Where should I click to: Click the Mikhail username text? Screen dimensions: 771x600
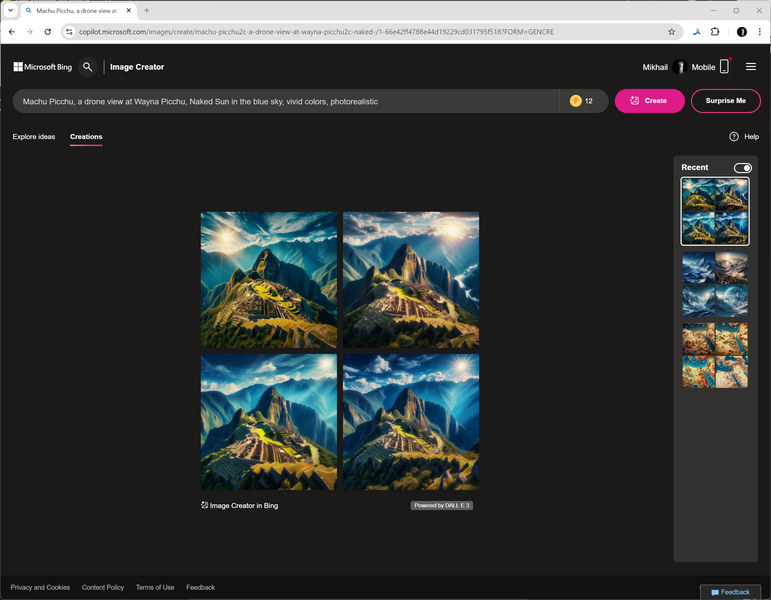(x=655, y=67)
